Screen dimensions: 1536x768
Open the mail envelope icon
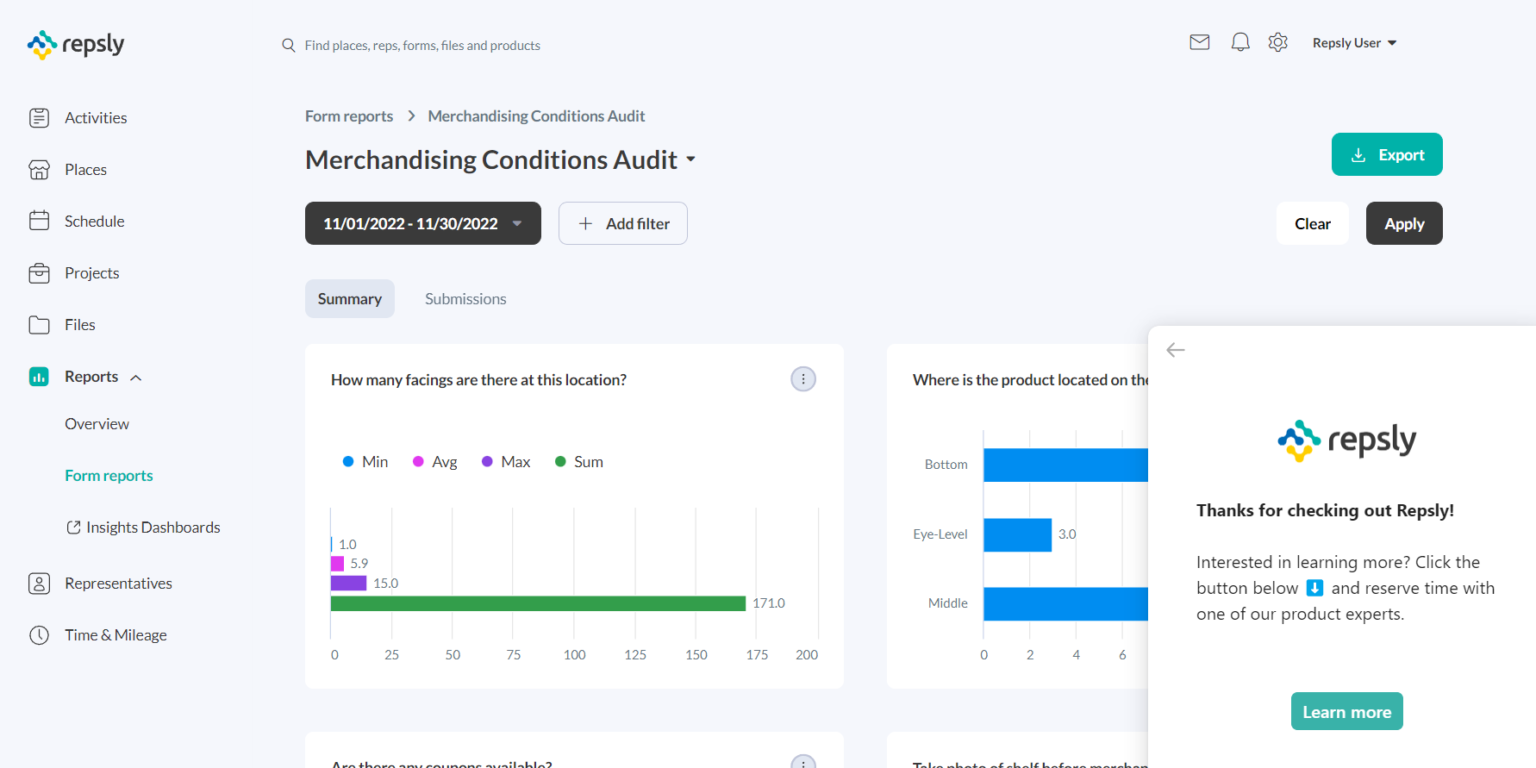point(1199,42)
